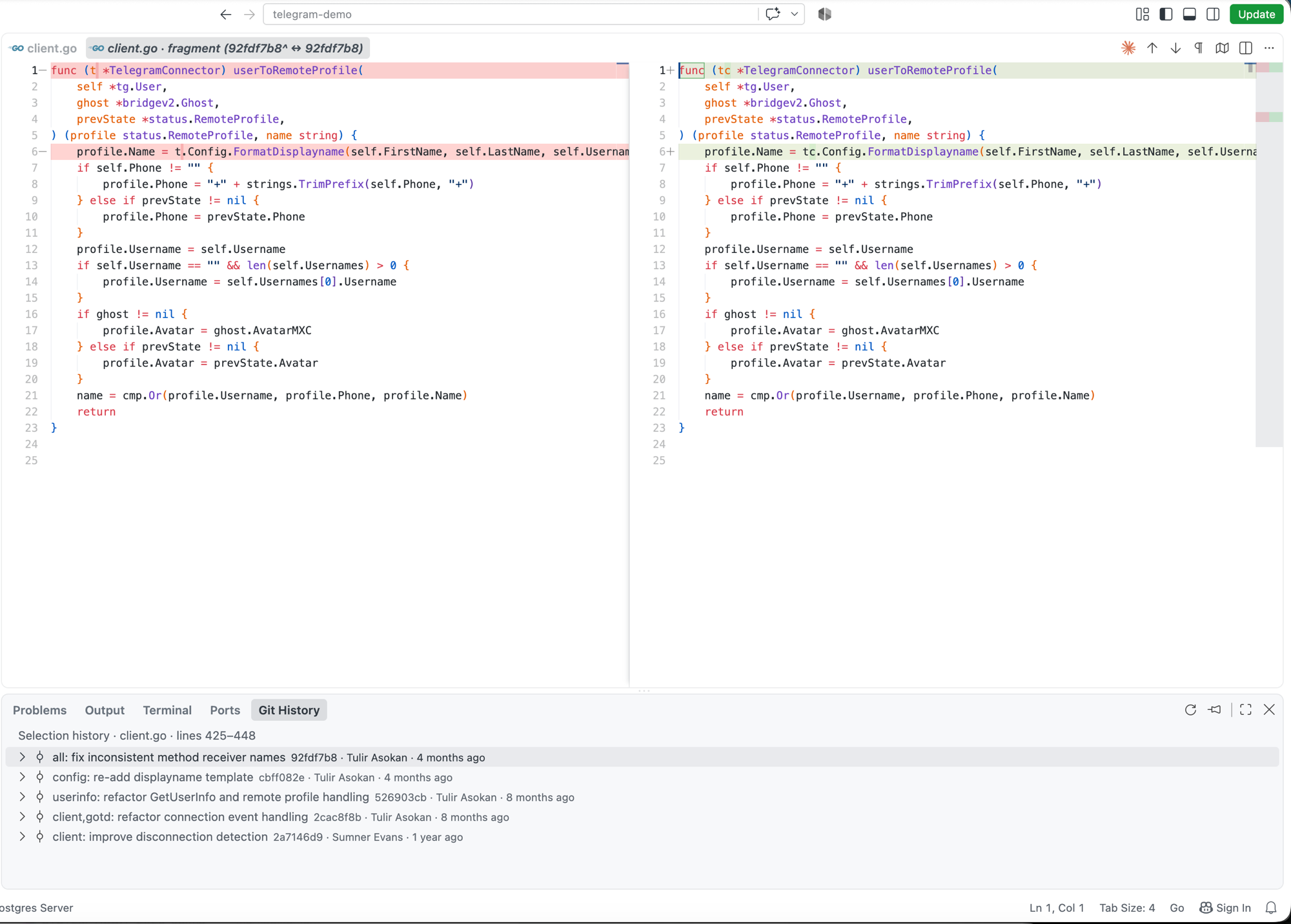1291x924 pixels.
Task: Go back with the left navigation arrow
Action: (225, 14)
